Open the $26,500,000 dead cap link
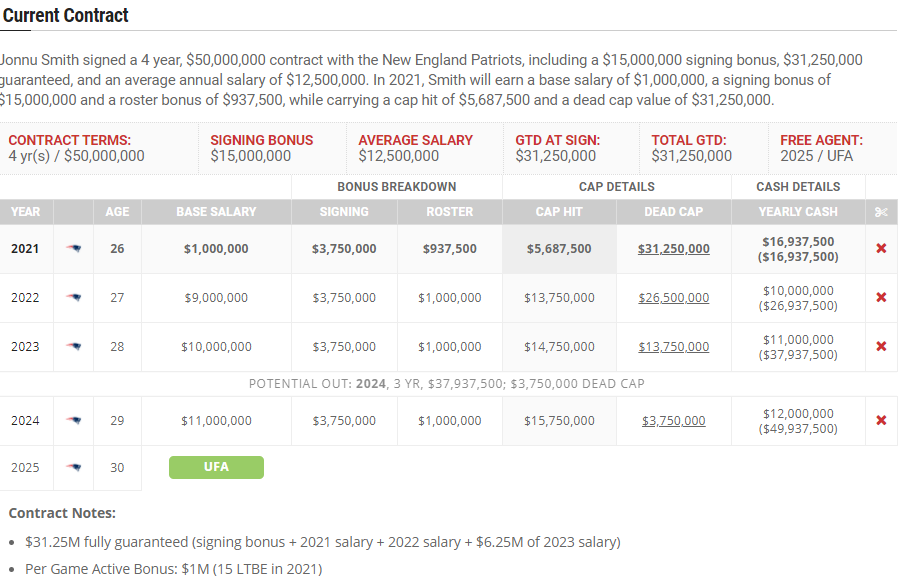The image size is (900, 582). pos(674,298)
